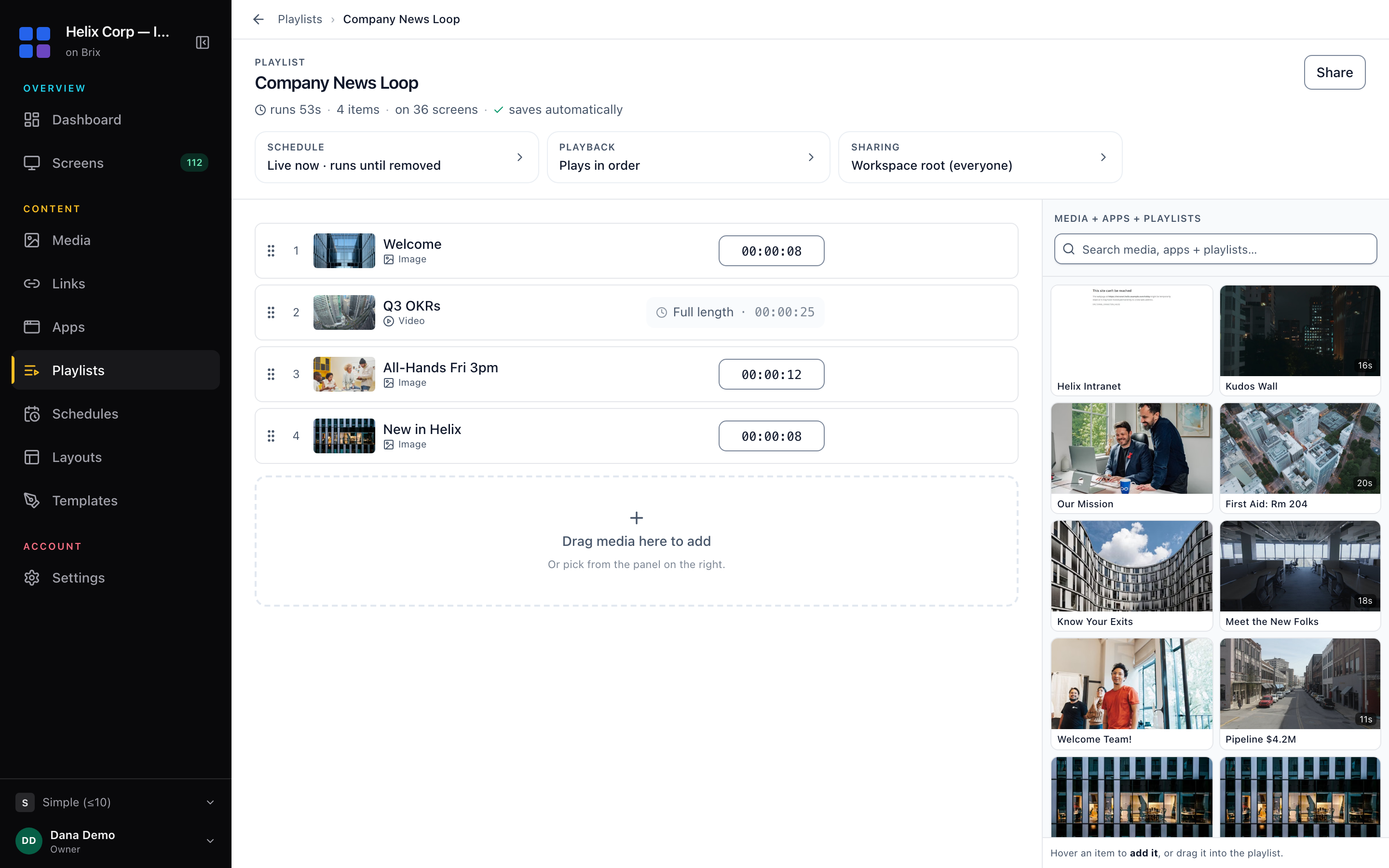Collapse the sidebar with the panel icon
This screenshot has height=868, width=1389.
pos(203,42)
